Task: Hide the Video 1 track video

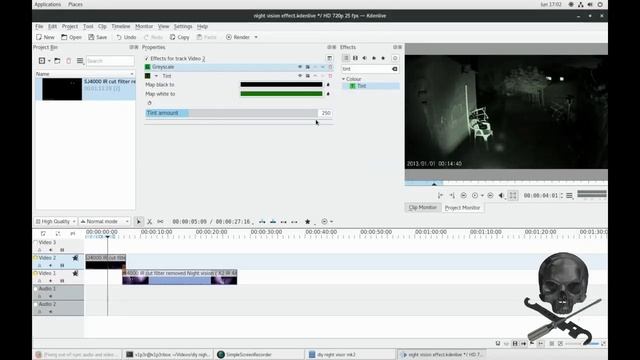Action: 62,281
